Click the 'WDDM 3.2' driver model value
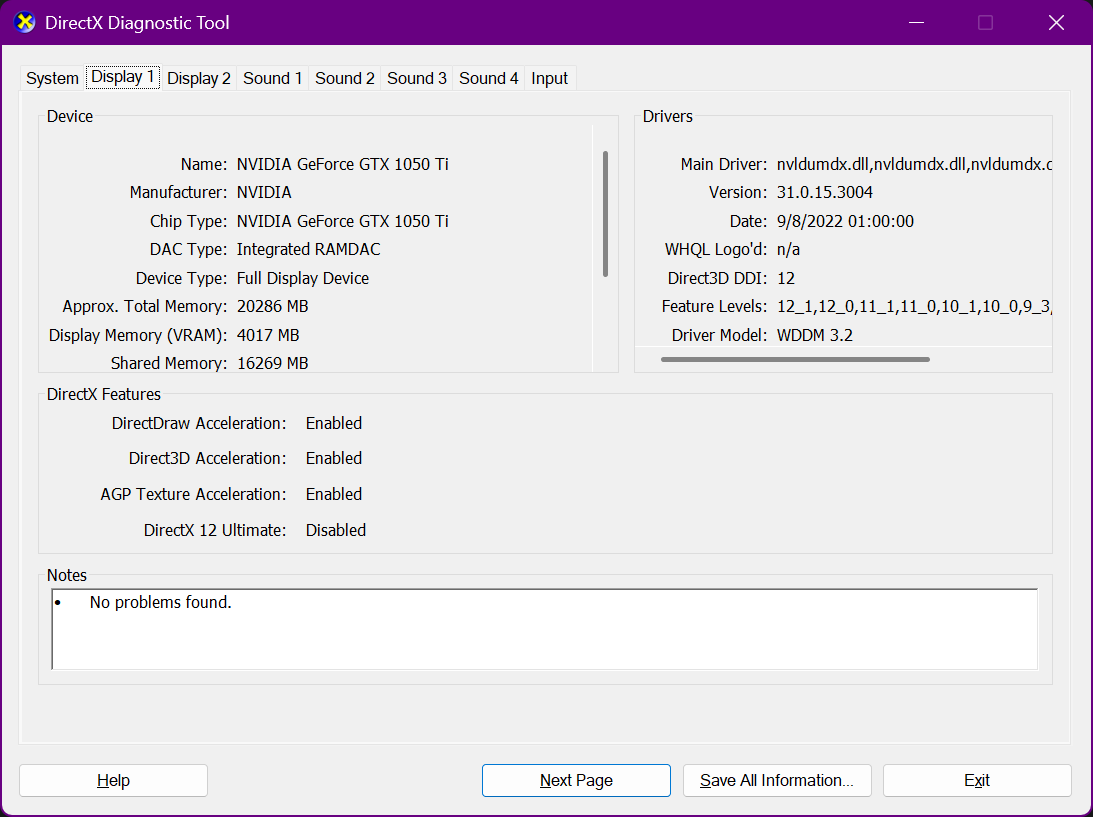Image resolution: width=1093 pixels, height=817 pixels. (x=815, y=335)
